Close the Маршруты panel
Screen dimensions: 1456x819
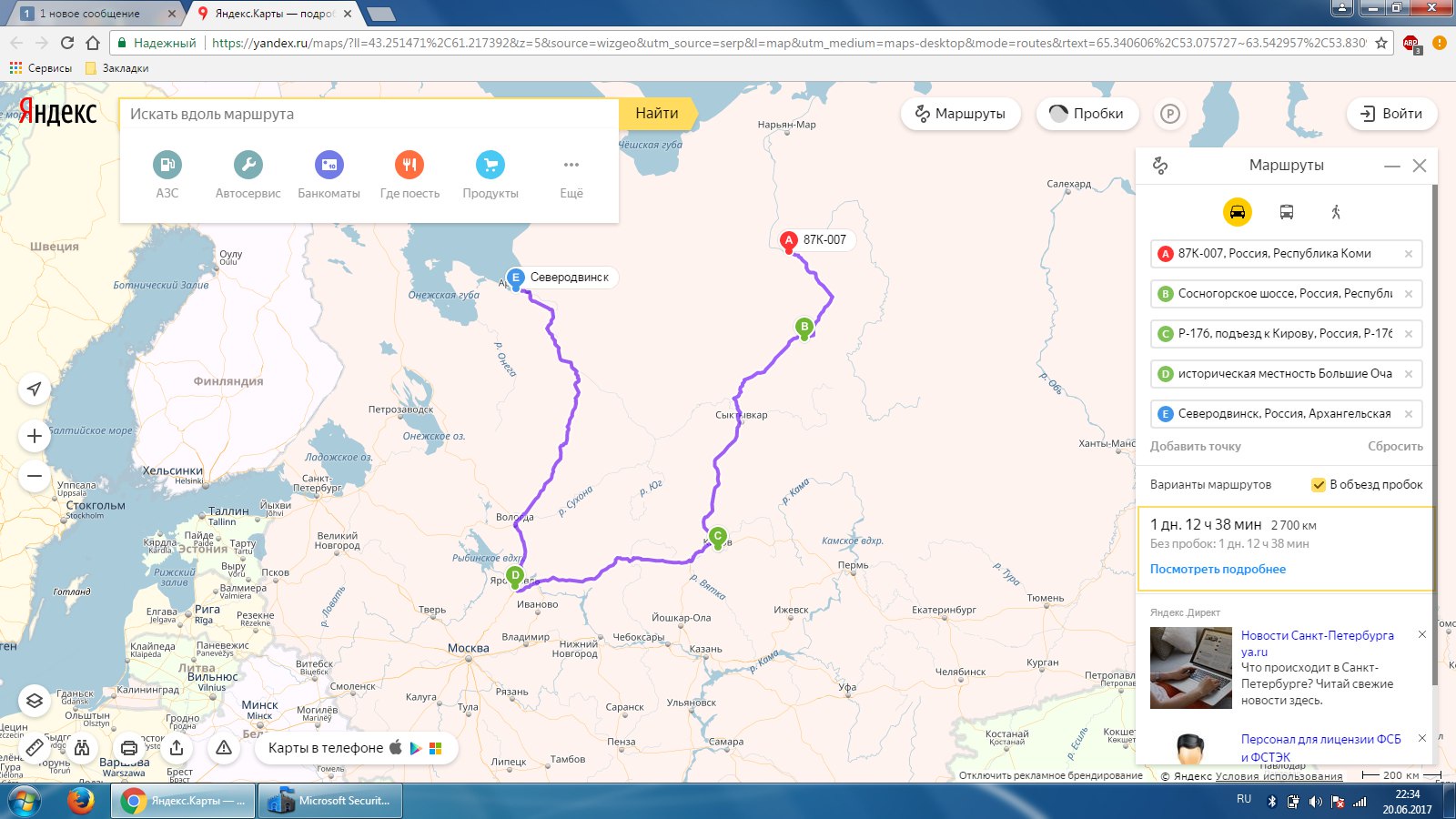point(1420,166)
